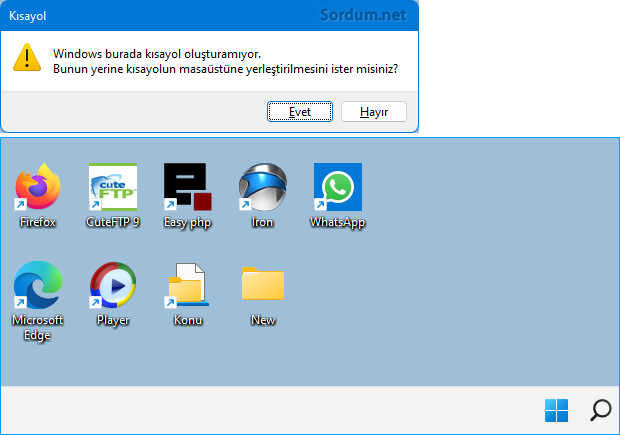Click the line 'Bunun yerine kısayolun masaüstüne...'

[225, 69]
